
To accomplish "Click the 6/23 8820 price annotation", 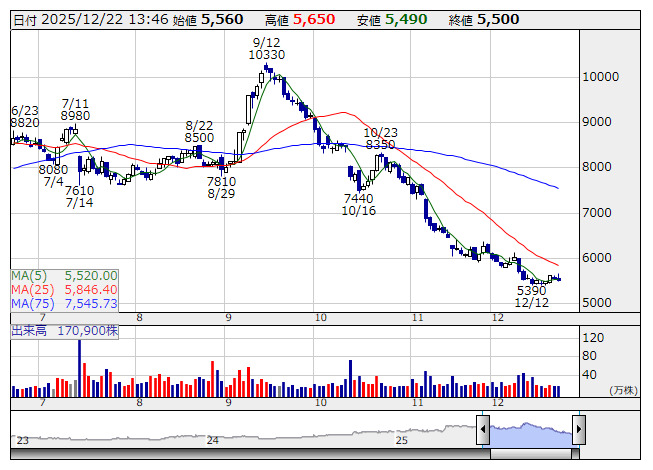I will (x=25, y=116).
